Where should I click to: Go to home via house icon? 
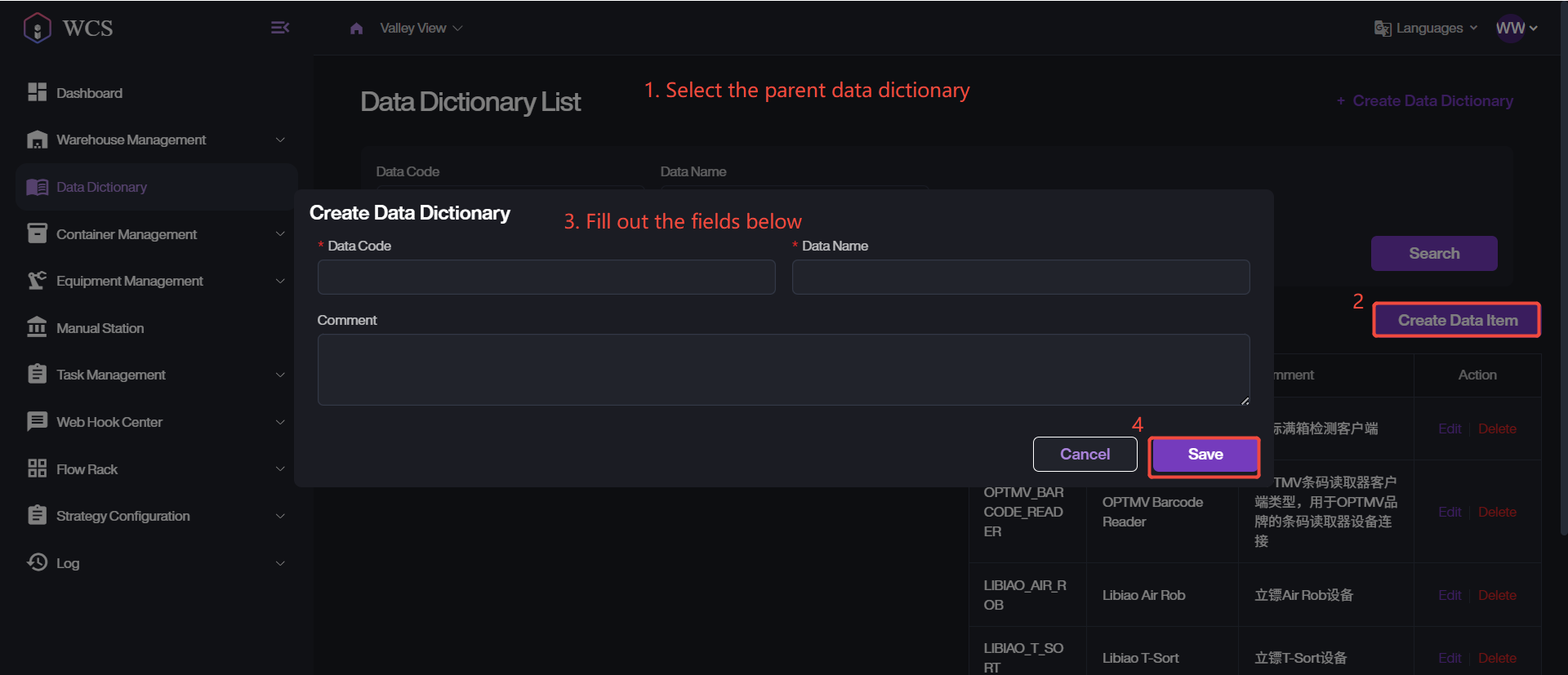[356, 29]
